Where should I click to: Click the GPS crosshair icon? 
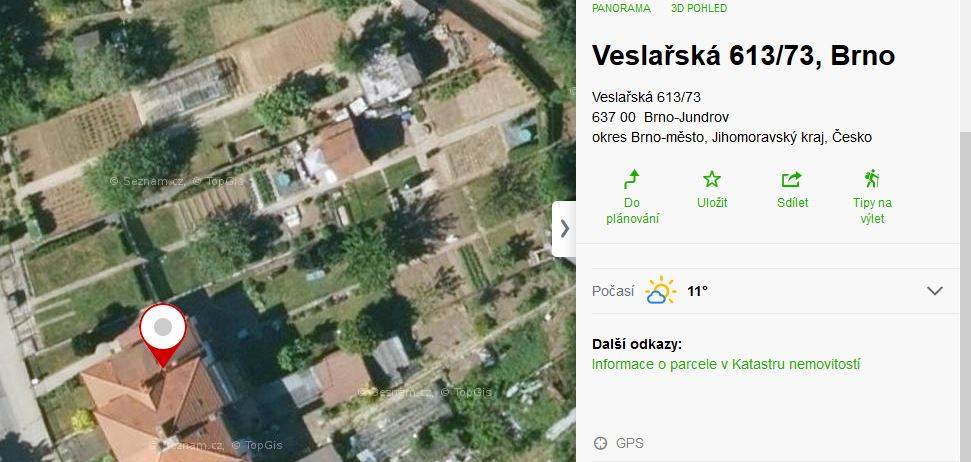(600, 443)
